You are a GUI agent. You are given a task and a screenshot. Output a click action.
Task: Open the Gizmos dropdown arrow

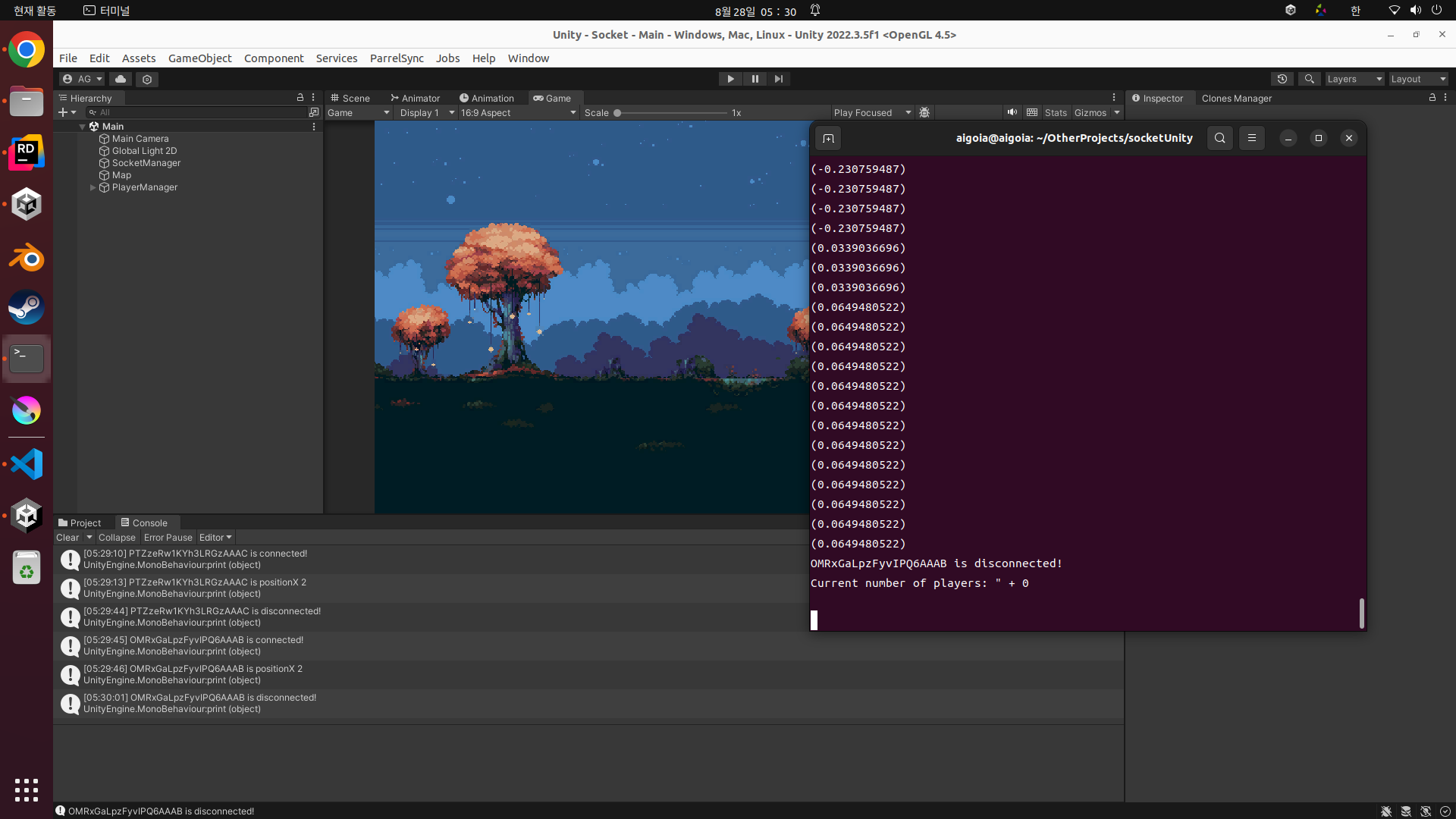[1117, 112]
